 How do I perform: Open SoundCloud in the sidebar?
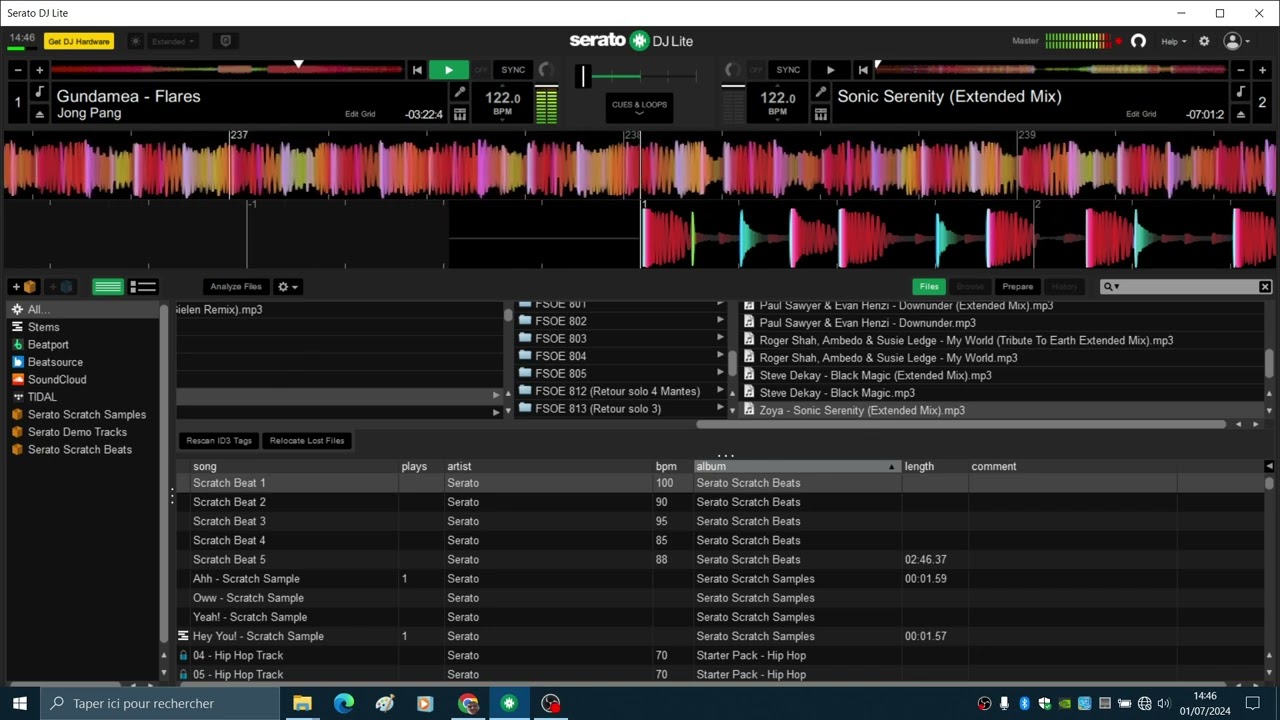click(x=83, y=379)
